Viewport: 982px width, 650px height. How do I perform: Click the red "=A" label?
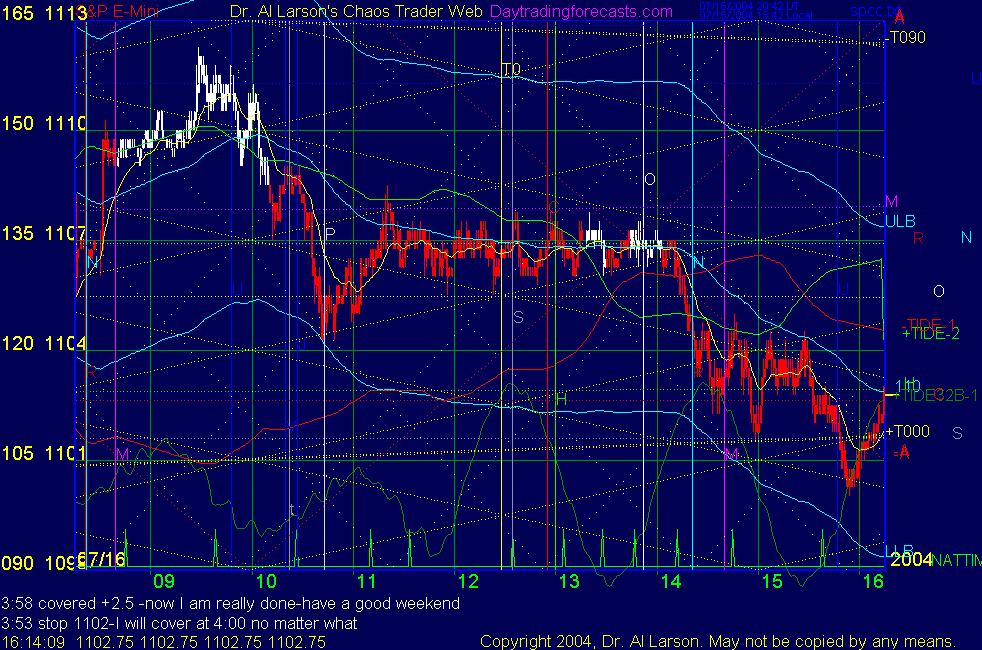(x=901, y=452)
